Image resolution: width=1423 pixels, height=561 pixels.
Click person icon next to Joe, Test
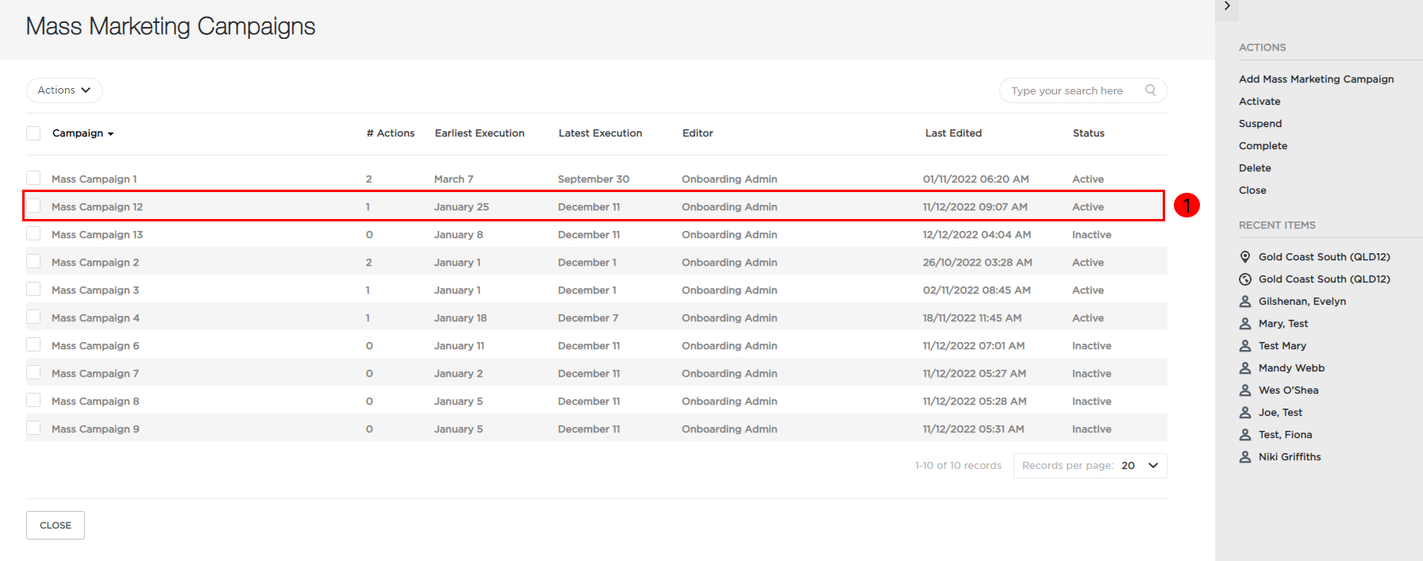1245,412
